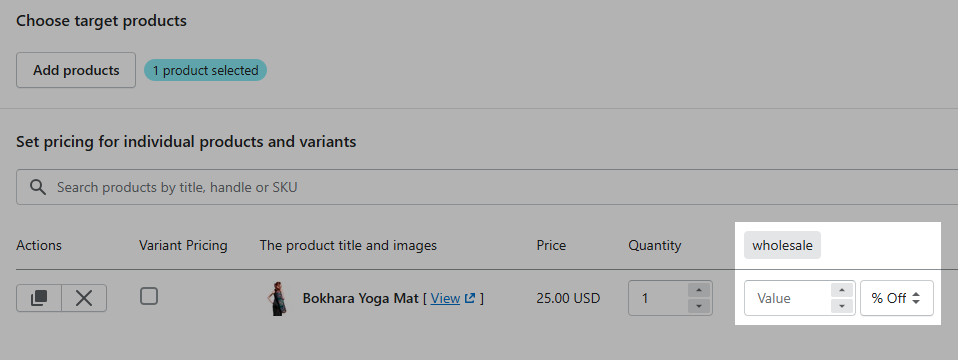Click the Add products button
The width and height of the screenshot is (958, 360).
76,70
